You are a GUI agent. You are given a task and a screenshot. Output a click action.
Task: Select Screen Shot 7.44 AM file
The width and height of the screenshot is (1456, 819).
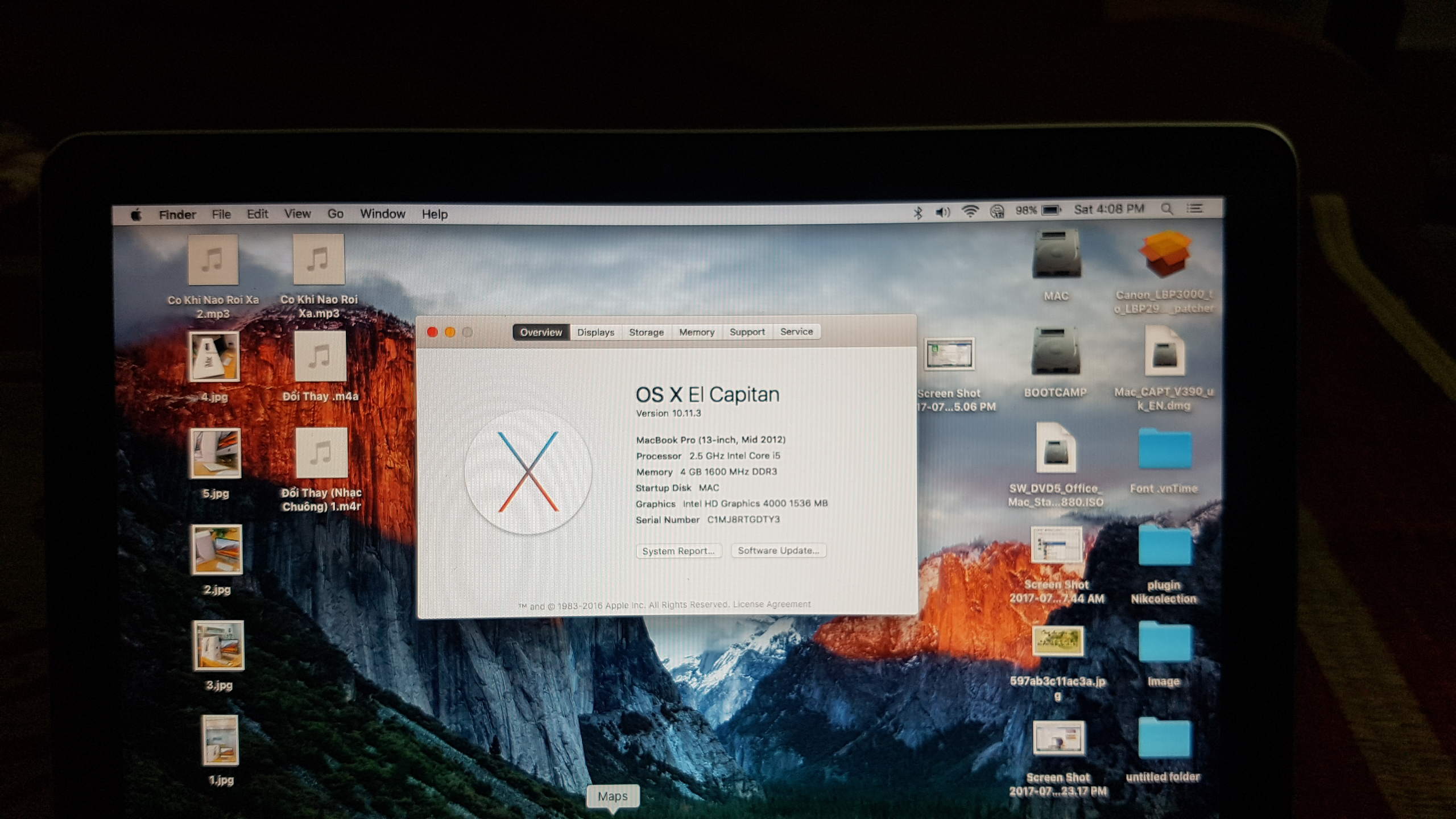[x=1056, y=545]
